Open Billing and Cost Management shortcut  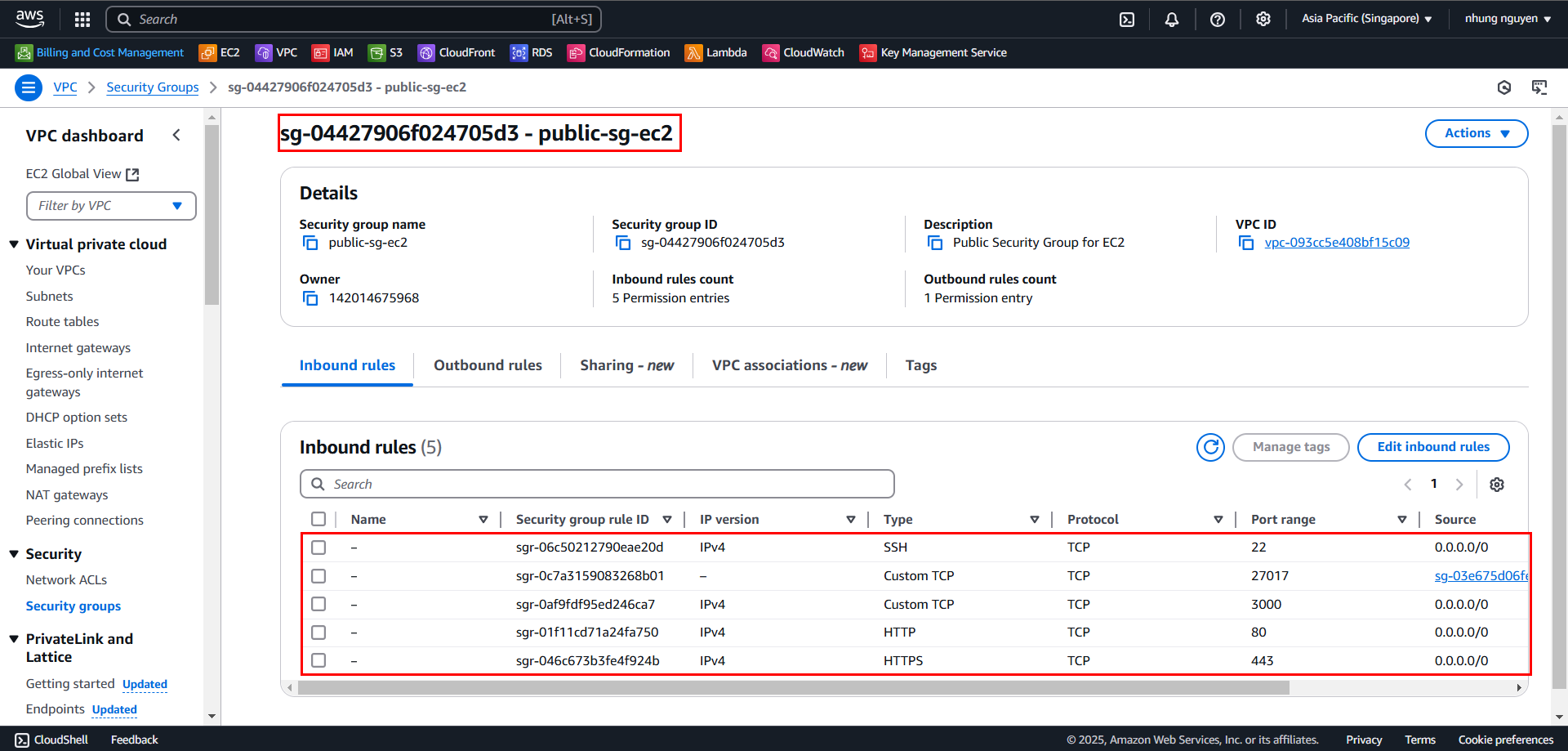click(100, 52)
